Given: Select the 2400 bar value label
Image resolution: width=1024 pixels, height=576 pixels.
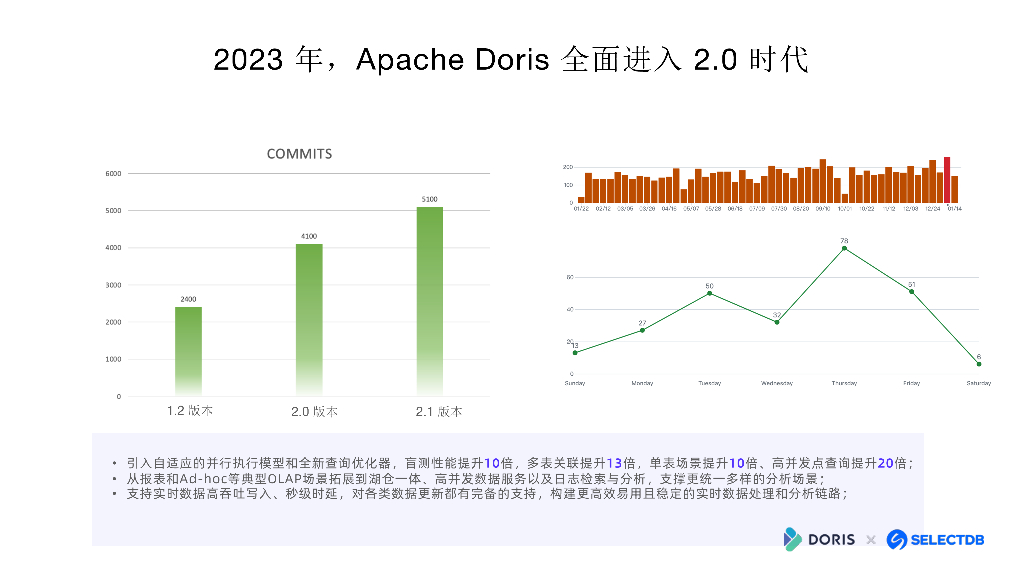Looking at the screenshot, I should point(188,299).
